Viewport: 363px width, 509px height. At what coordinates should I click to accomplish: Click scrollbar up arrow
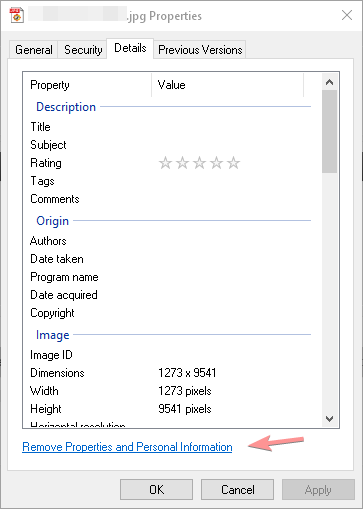330,82
